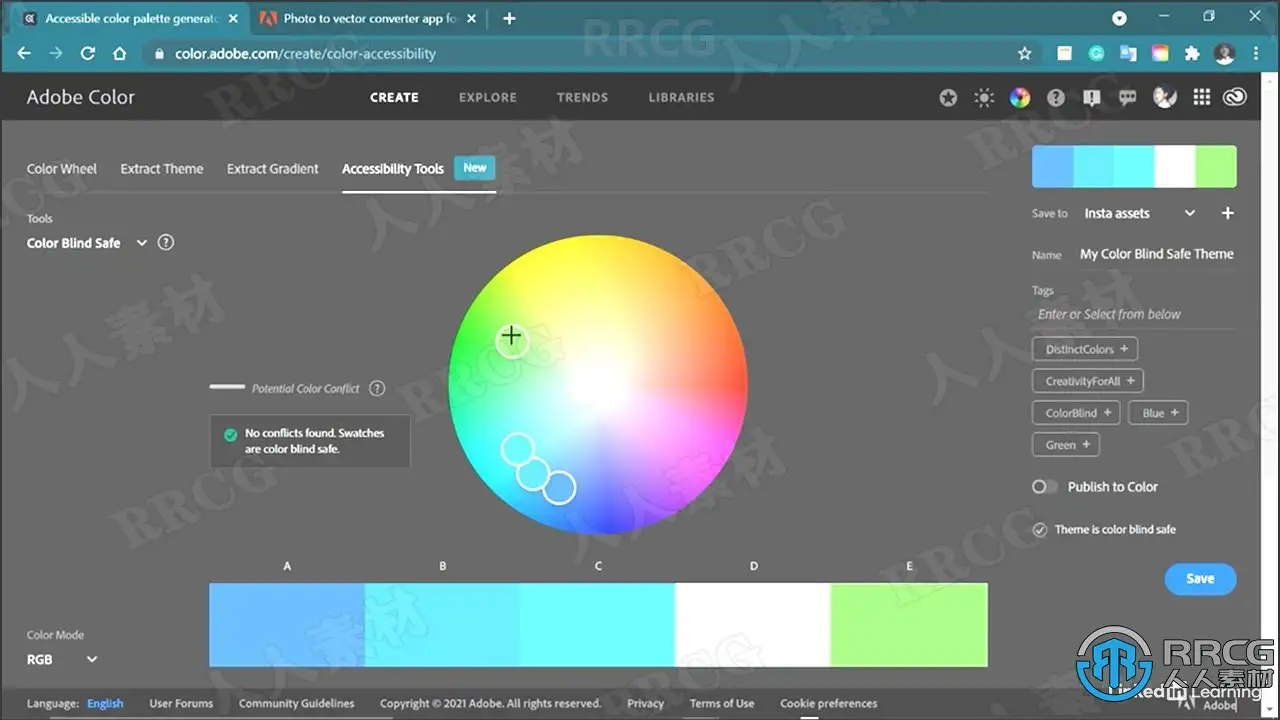The image size is (1280, 720).
Task: Open the LIBRARIES menu item
Action: click(681, 97)
